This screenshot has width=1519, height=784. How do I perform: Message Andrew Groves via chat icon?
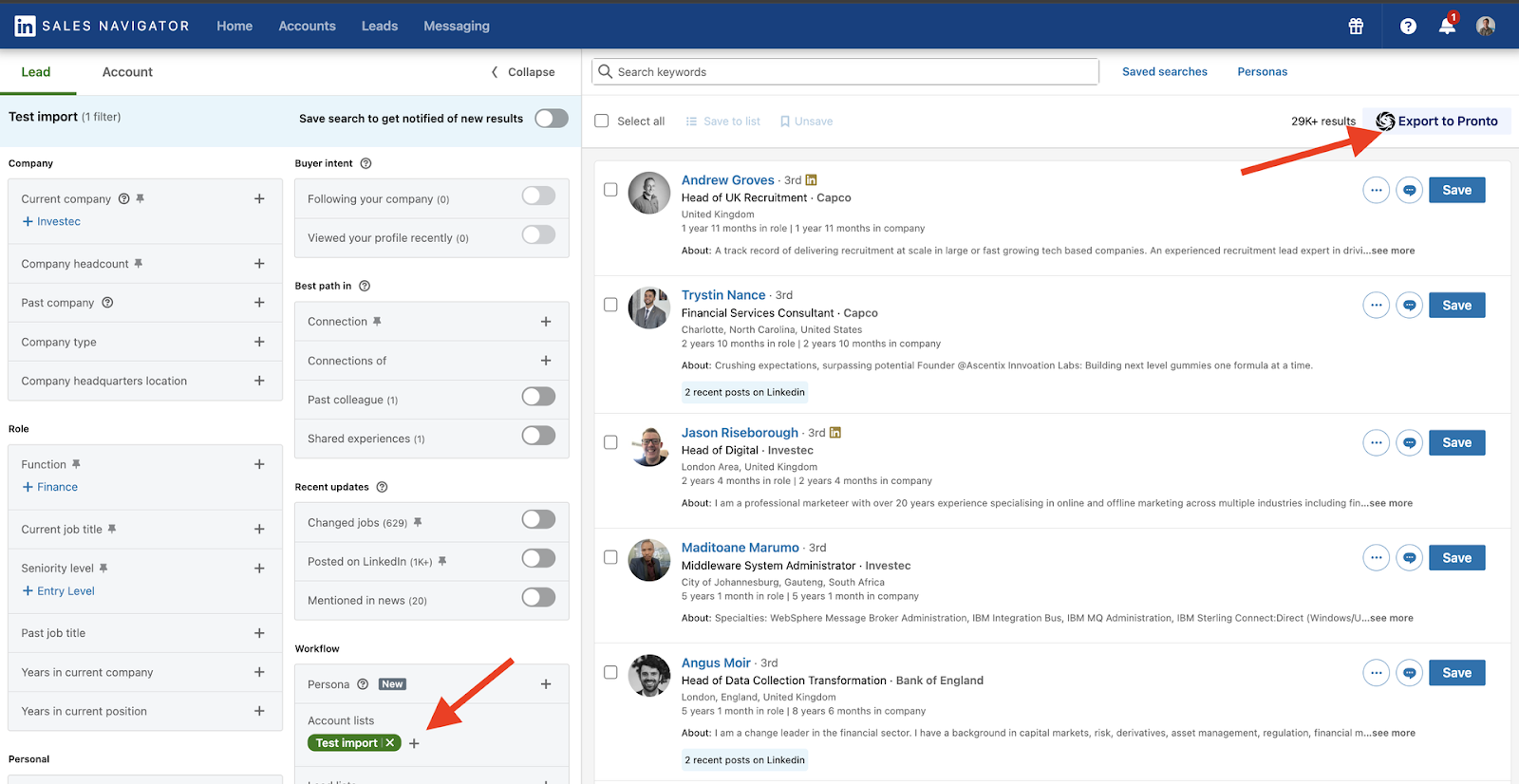click(1410, 190)
